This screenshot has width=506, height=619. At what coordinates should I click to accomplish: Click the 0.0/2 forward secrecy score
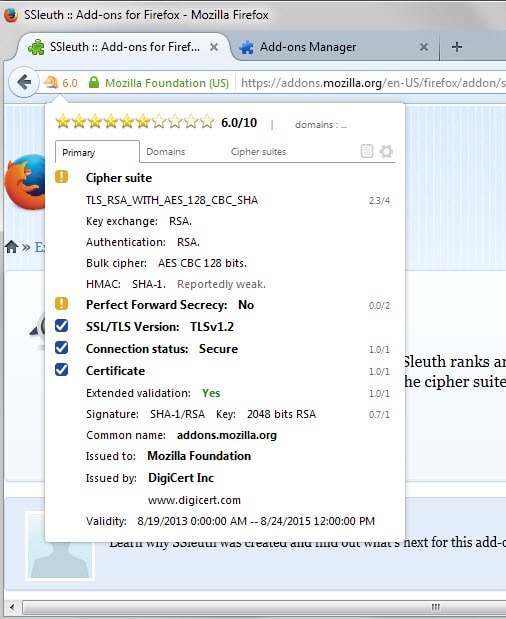(379, 306)
